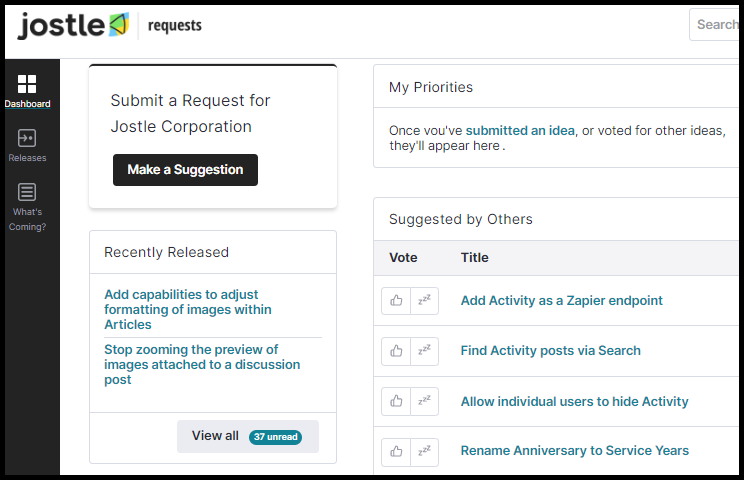Click View all recently released items
This screenshot has height=480, width=744.
coord(248,436)
